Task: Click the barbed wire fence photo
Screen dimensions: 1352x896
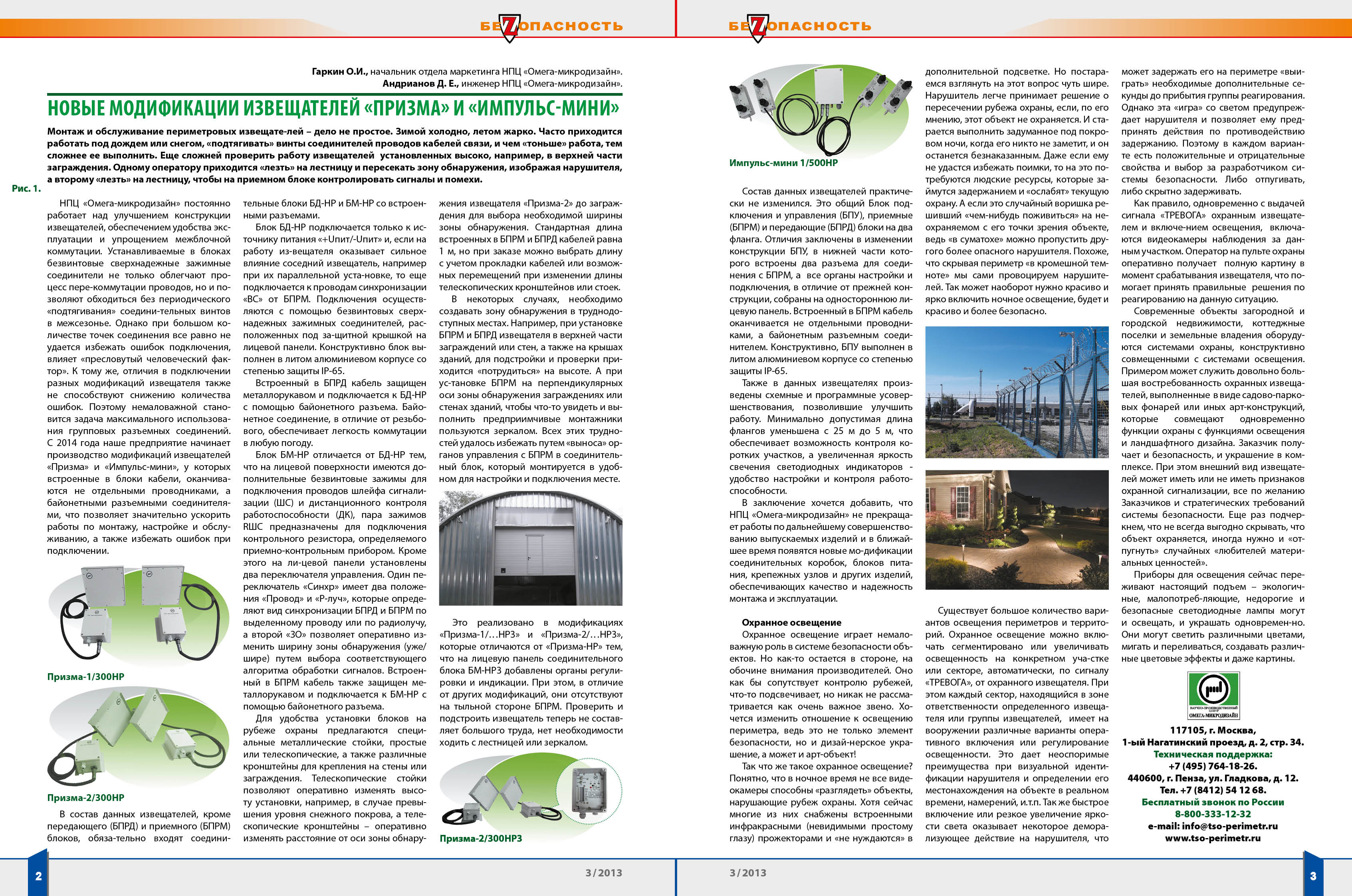Action: [1017, 392]
